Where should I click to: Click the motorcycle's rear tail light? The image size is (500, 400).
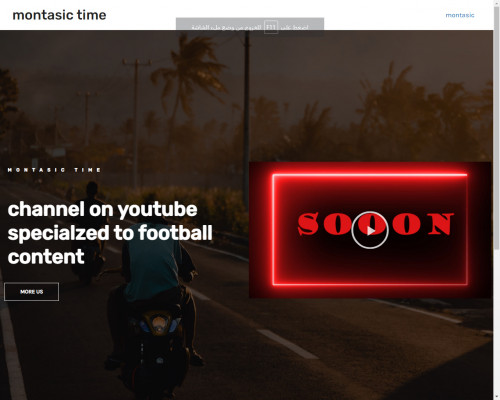coord(159,322)
